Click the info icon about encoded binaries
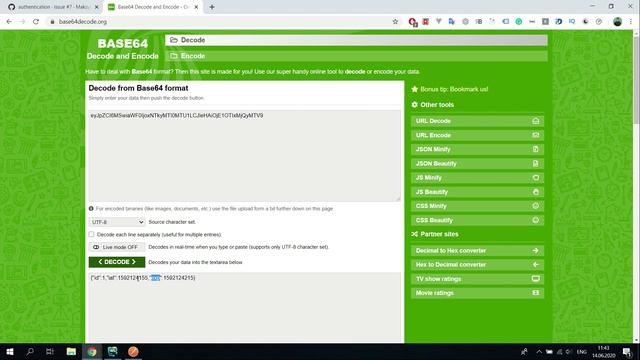Screen dimensions: 640x360 click(91, 209)
